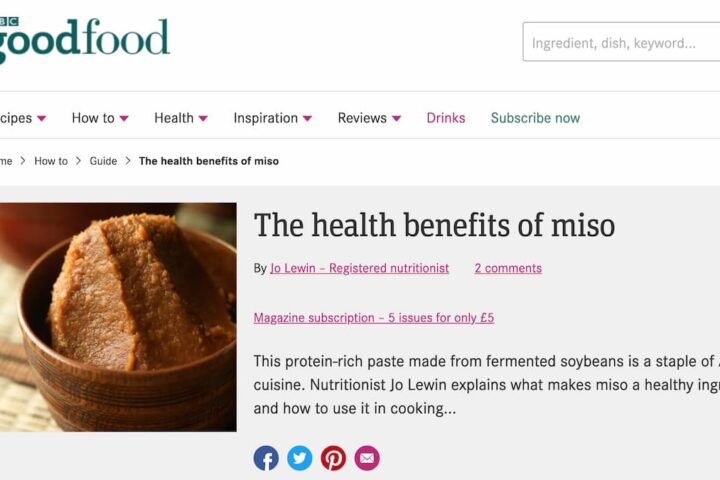Expand the How to dropdown menu
The height and width of the screenshot is (480, 720).
(x=100, y=118)
